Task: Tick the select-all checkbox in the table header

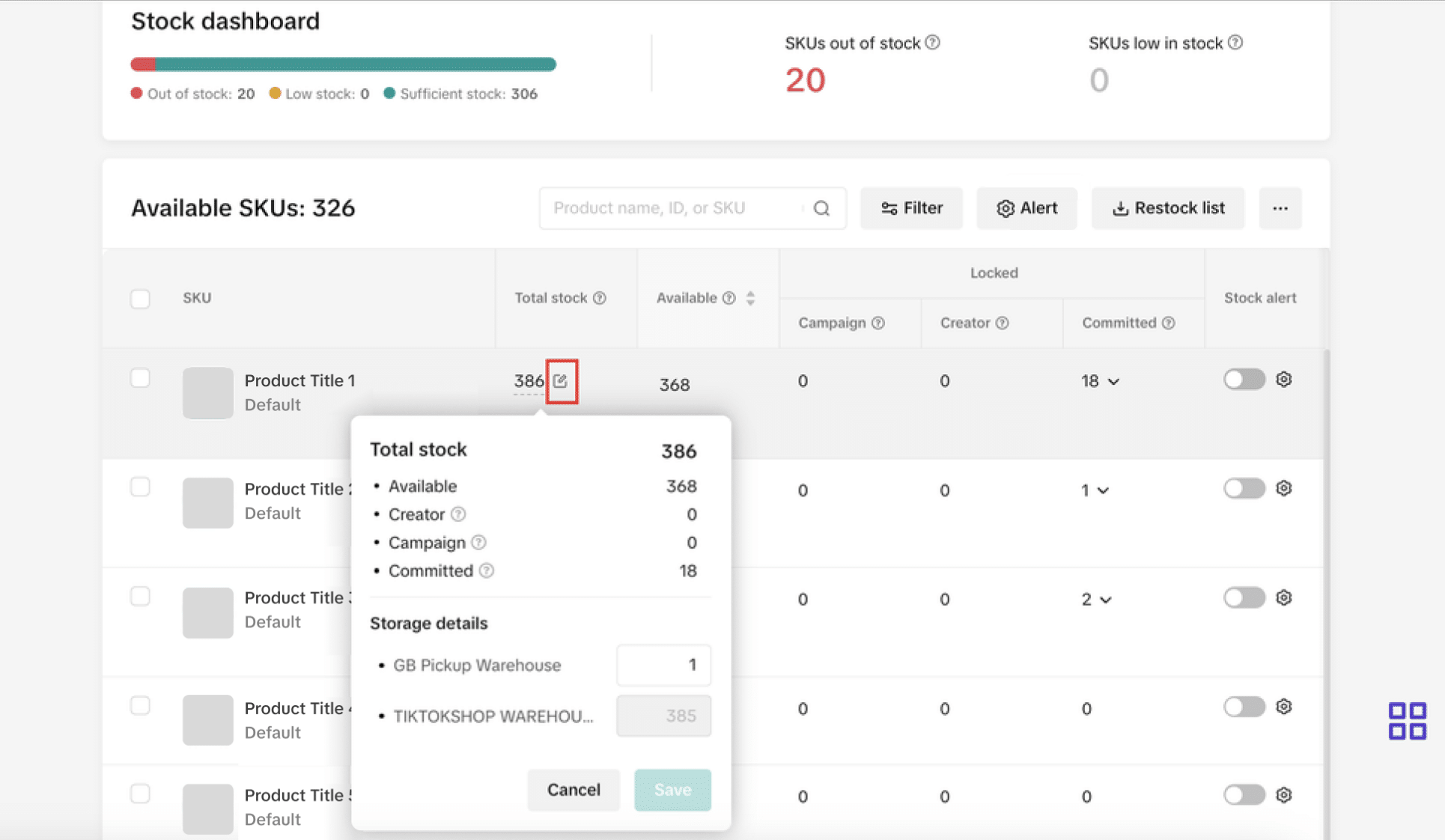Action: [x=140, y=299]
